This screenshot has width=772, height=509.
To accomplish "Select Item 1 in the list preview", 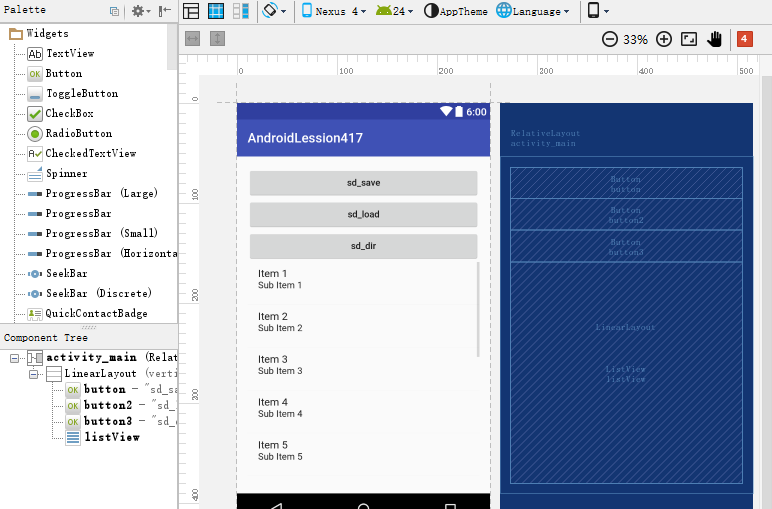I will coord(363,279).
